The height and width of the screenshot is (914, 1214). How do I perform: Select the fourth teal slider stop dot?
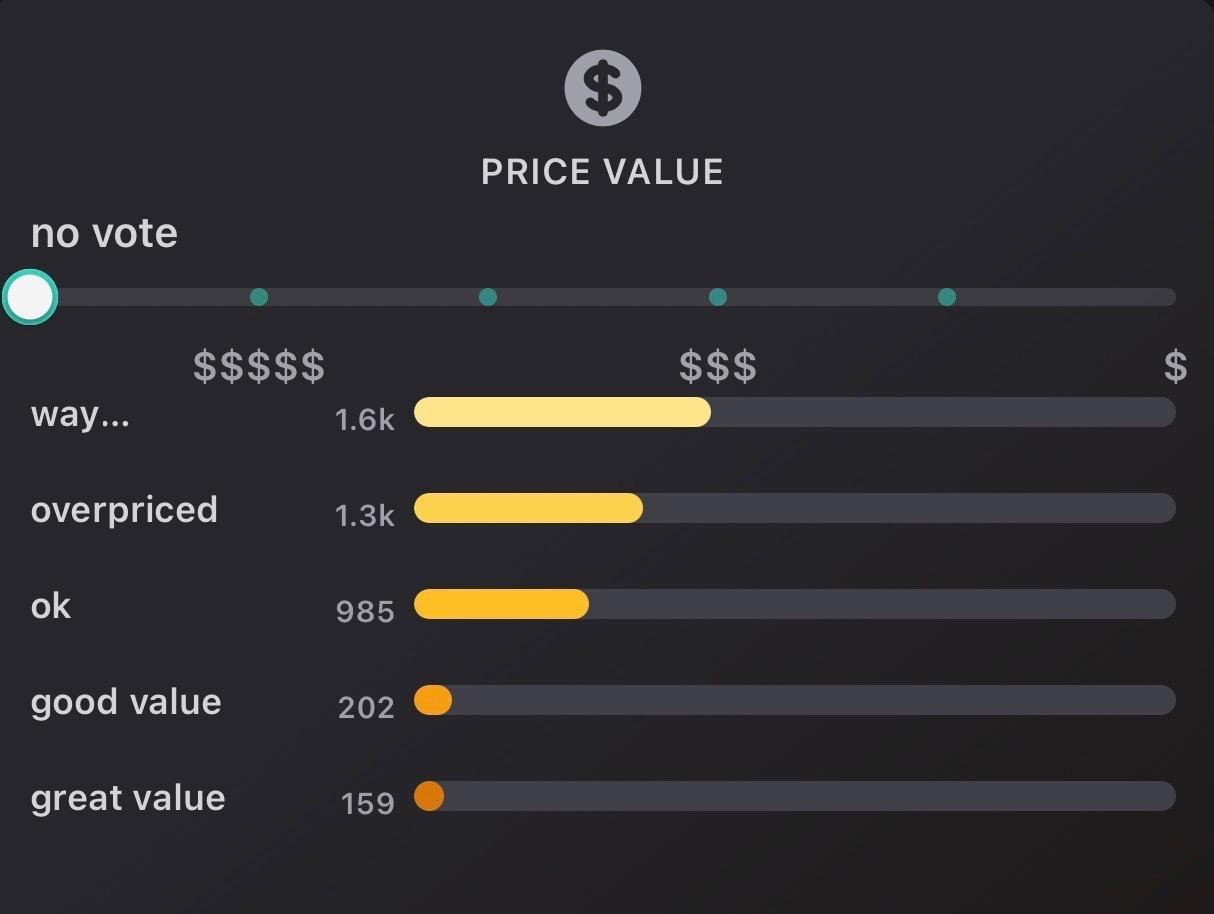click(x=946, y=297)
